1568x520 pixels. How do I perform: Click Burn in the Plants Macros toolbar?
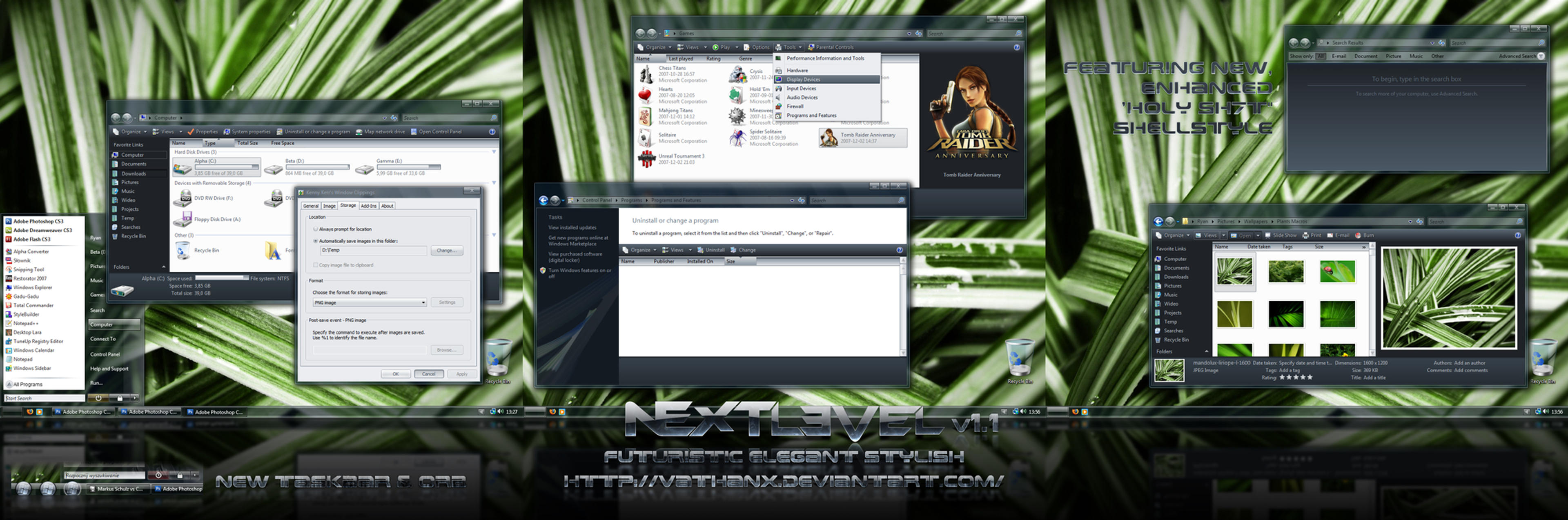(1364, 236)
